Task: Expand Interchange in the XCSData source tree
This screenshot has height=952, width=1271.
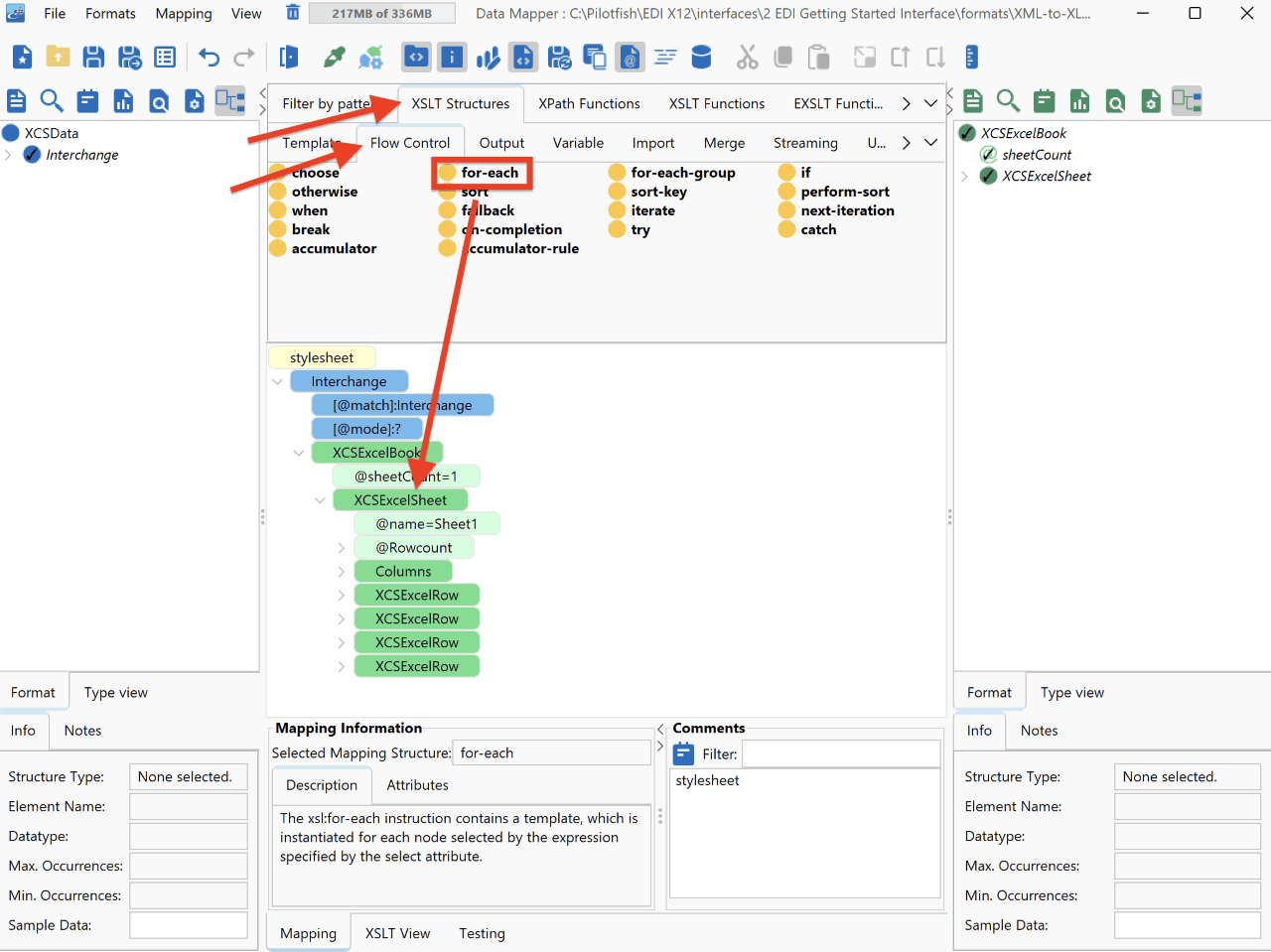Action: point(9,155)
